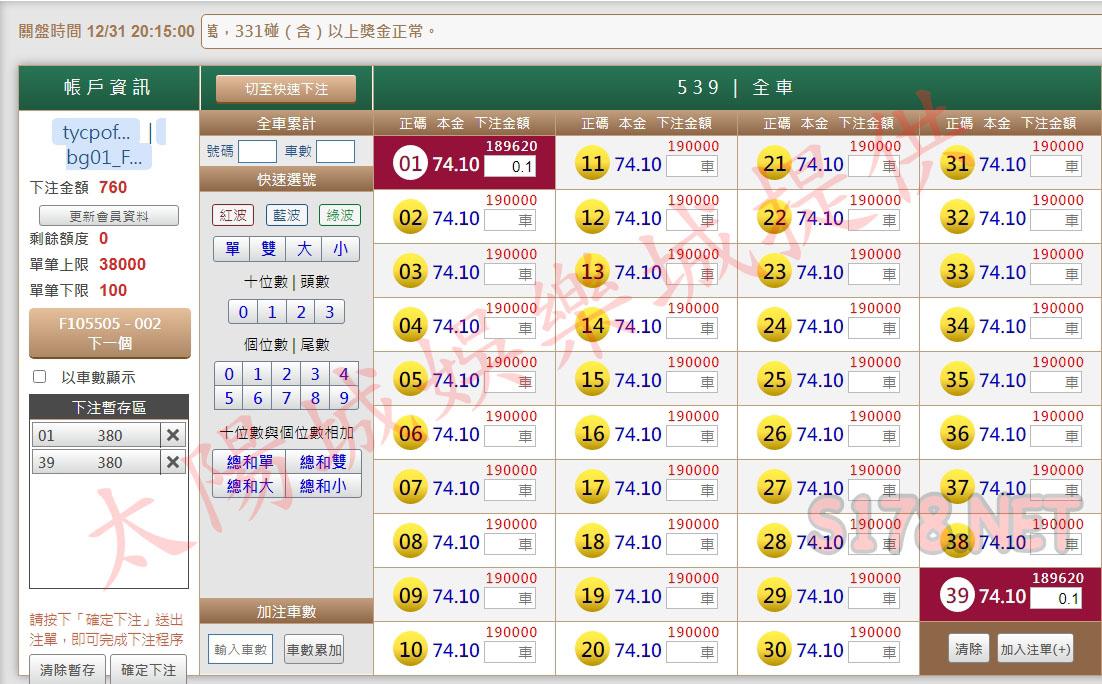The height and width of the screenshot is (684, 1102).
Task: Click number ball 36
Action: click(957, 434)
